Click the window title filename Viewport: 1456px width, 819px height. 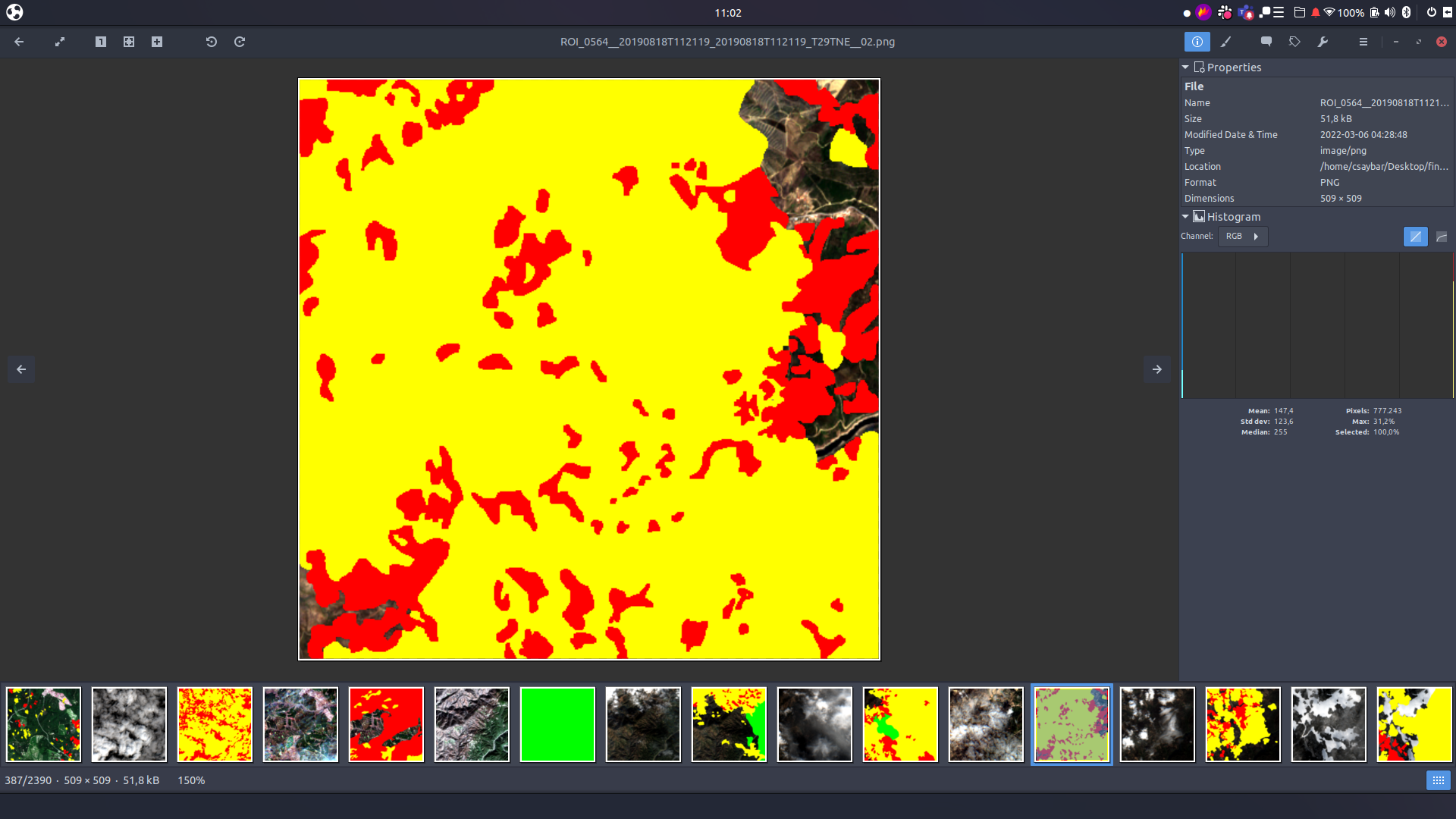727,42
